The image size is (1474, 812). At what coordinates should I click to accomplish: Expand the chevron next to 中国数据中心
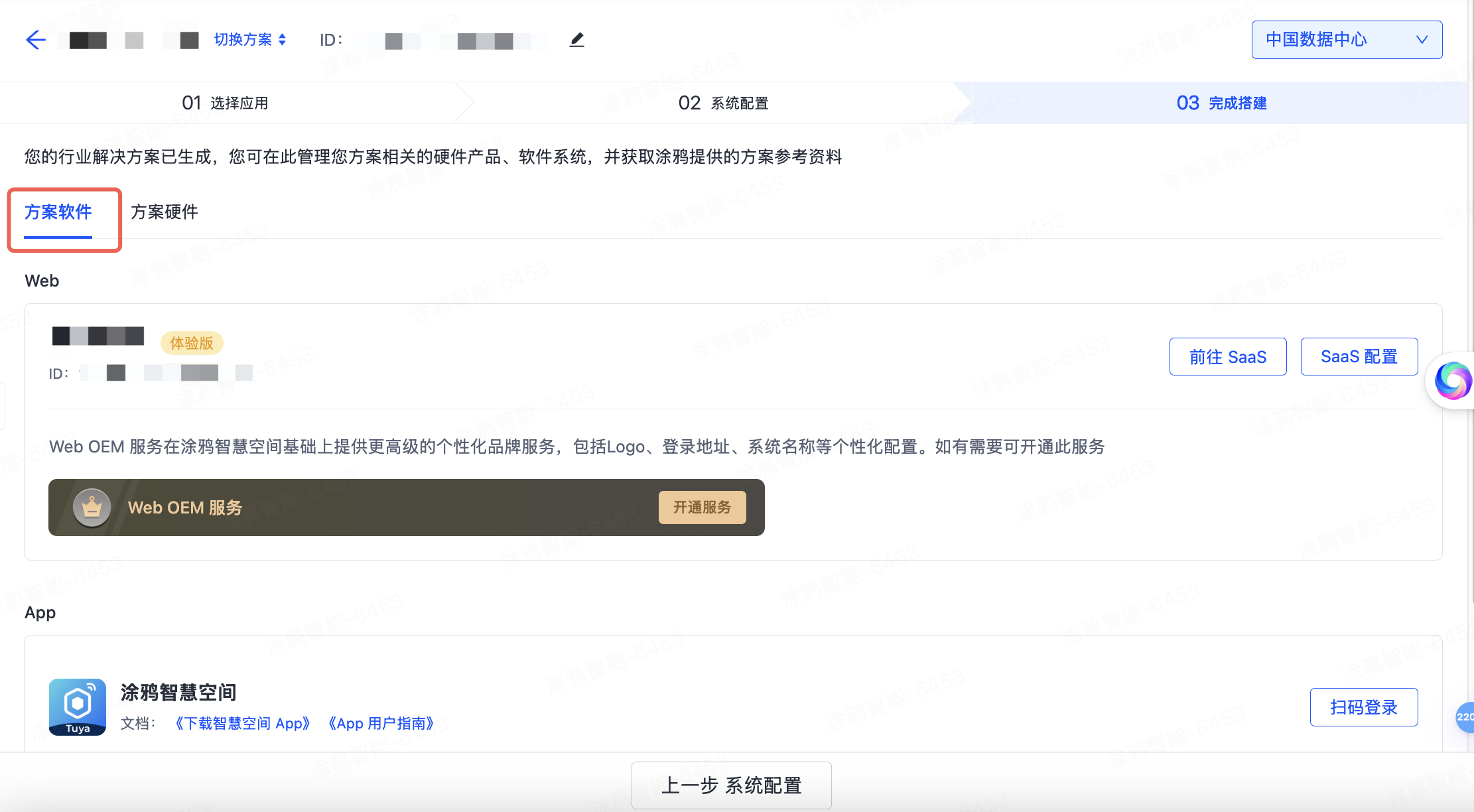click(x=1422, y=40)
